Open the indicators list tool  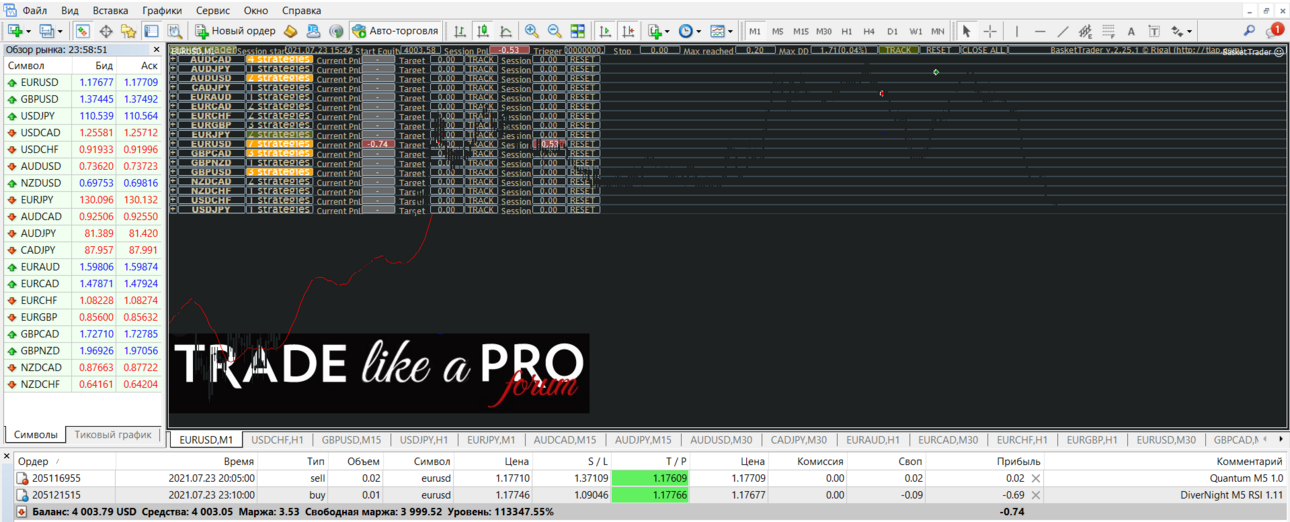click(653, 31)
